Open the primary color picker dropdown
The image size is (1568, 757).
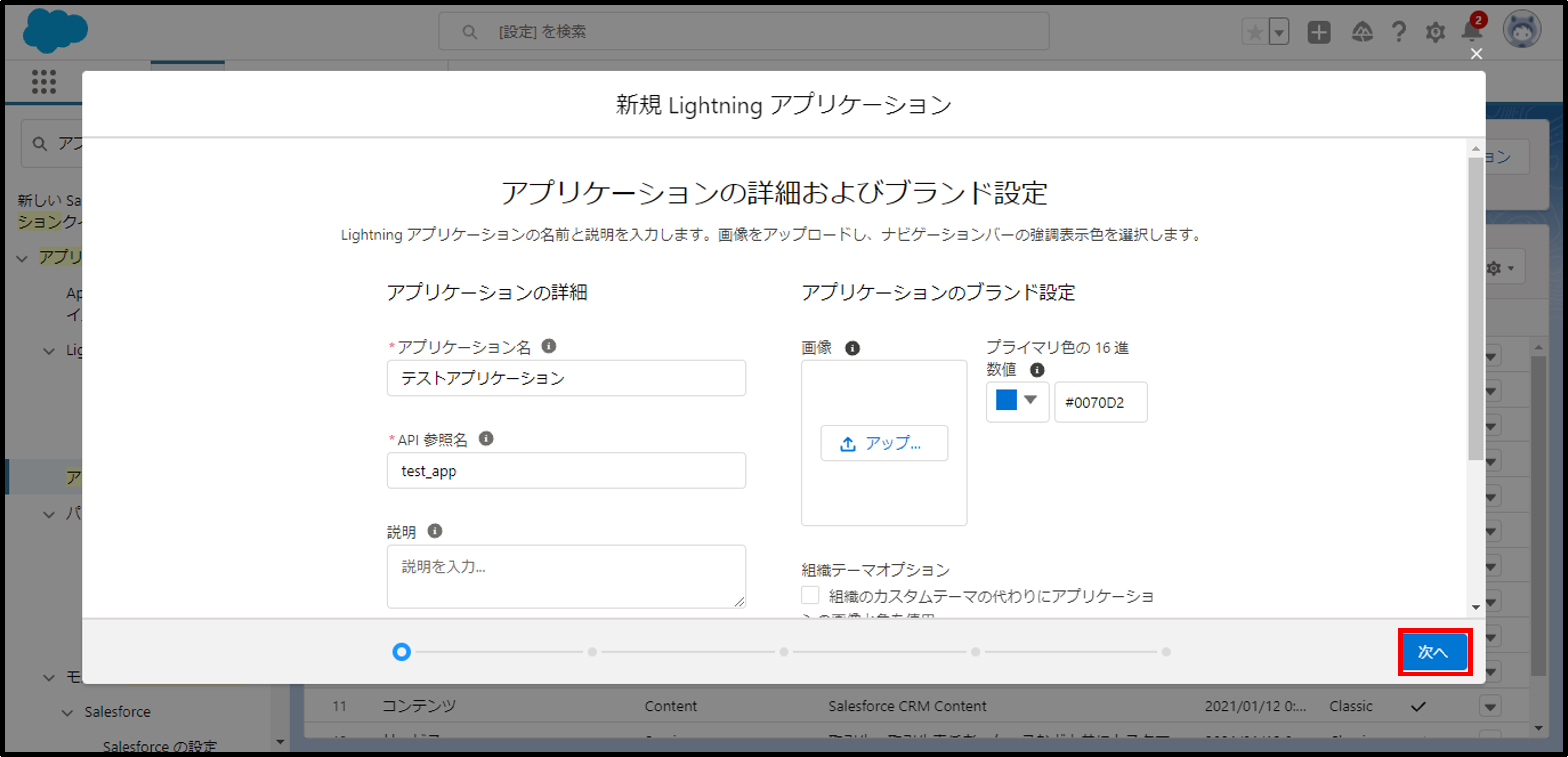pos(1030,400)
